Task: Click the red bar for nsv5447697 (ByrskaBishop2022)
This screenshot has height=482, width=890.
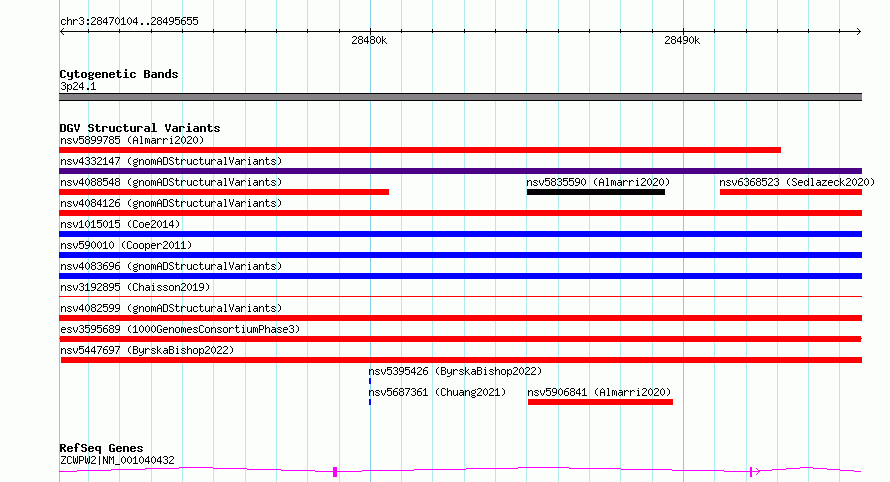Action: (461, 360)
